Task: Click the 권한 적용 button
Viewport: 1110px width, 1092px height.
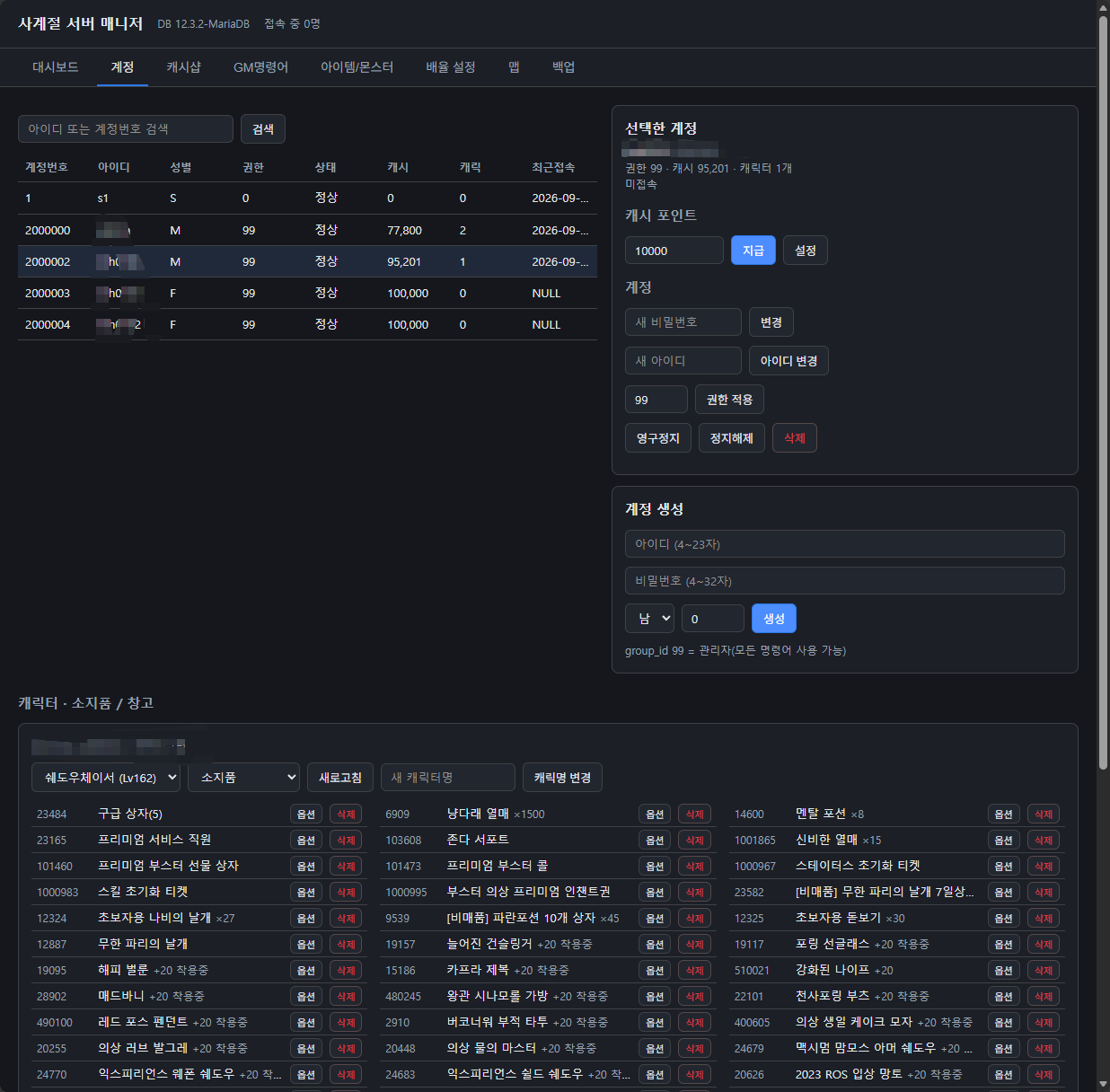Action: tap(729, 400)
